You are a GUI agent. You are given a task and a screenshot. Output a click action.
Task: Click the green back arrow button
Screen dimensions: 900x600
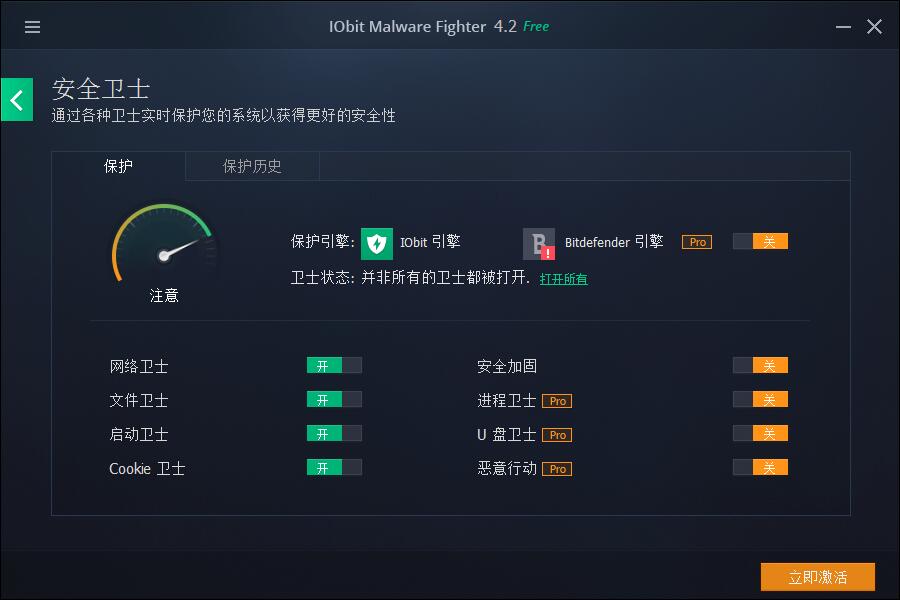17,100
